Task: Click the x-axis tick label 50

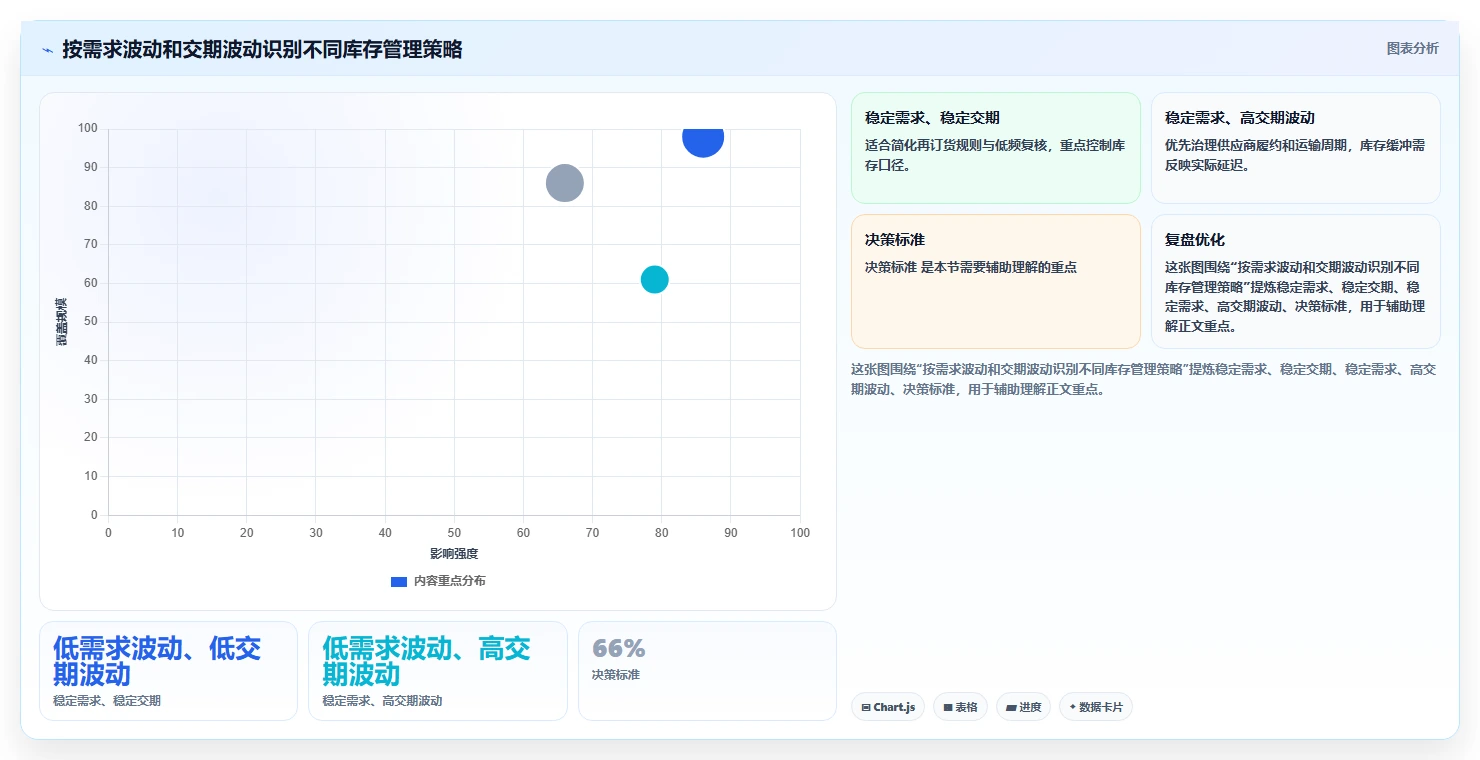Action: tap(454, 533)
